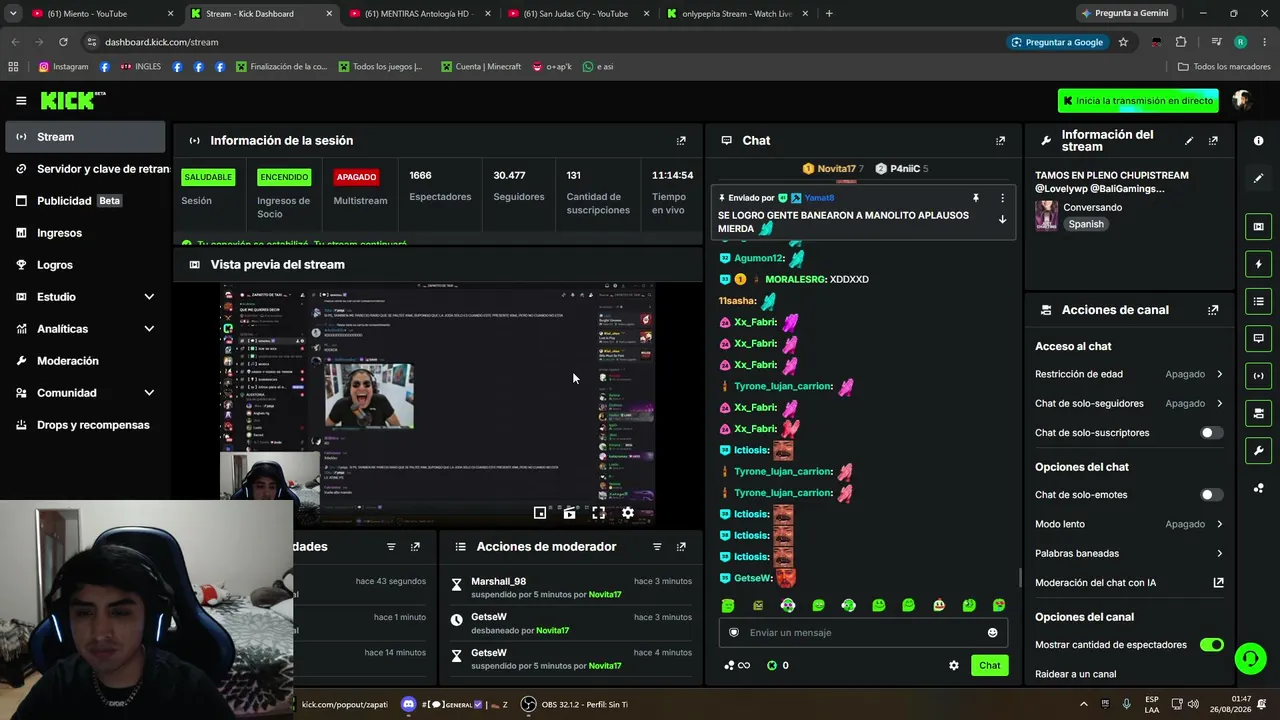Toggle Chat de solo-suscriptores switch

[x=1211, y=433]
